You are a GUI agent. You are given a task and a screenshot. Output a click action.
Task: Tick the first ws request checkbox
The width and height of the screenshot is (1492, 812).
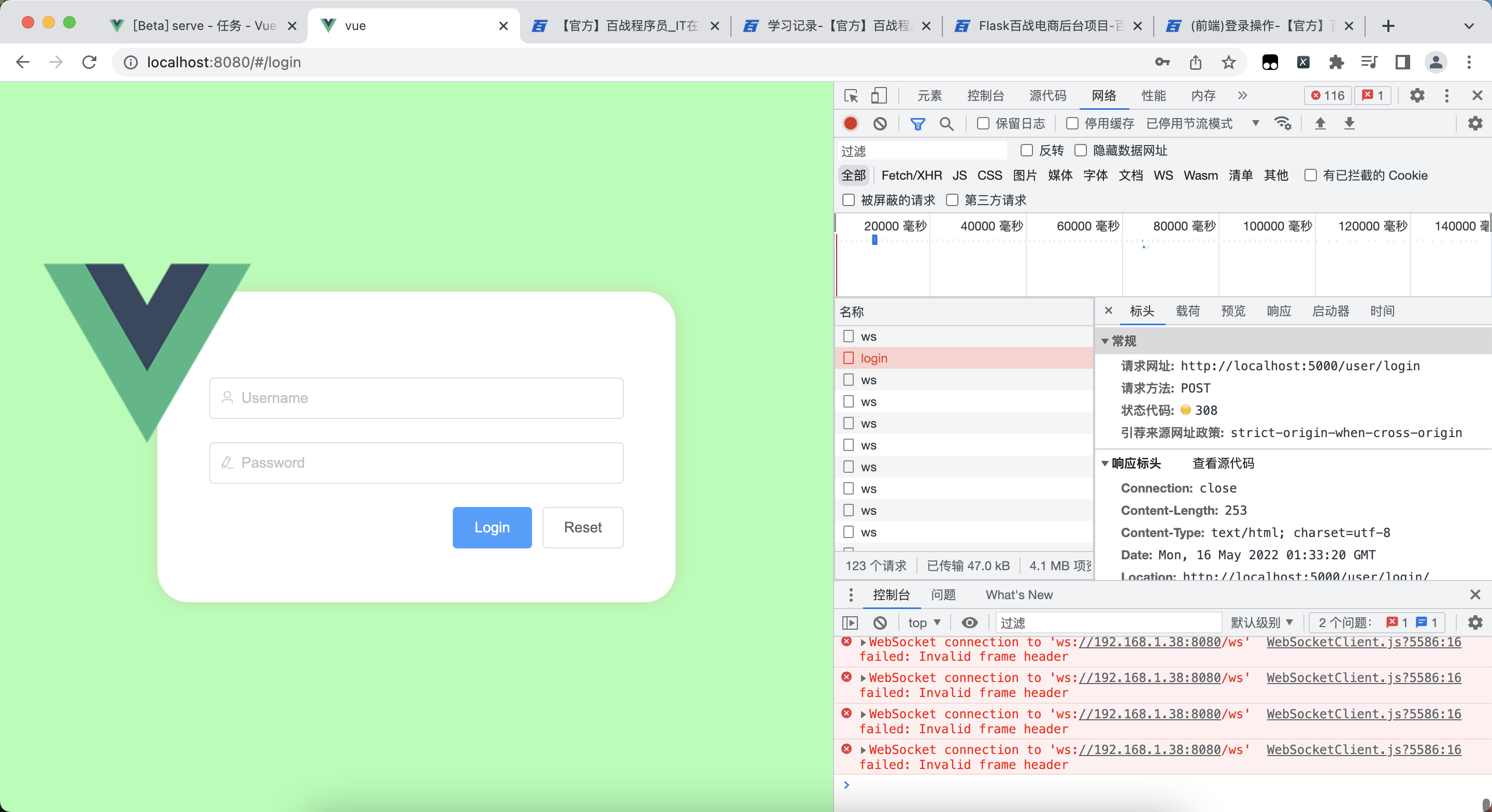[x=849, y=337]
